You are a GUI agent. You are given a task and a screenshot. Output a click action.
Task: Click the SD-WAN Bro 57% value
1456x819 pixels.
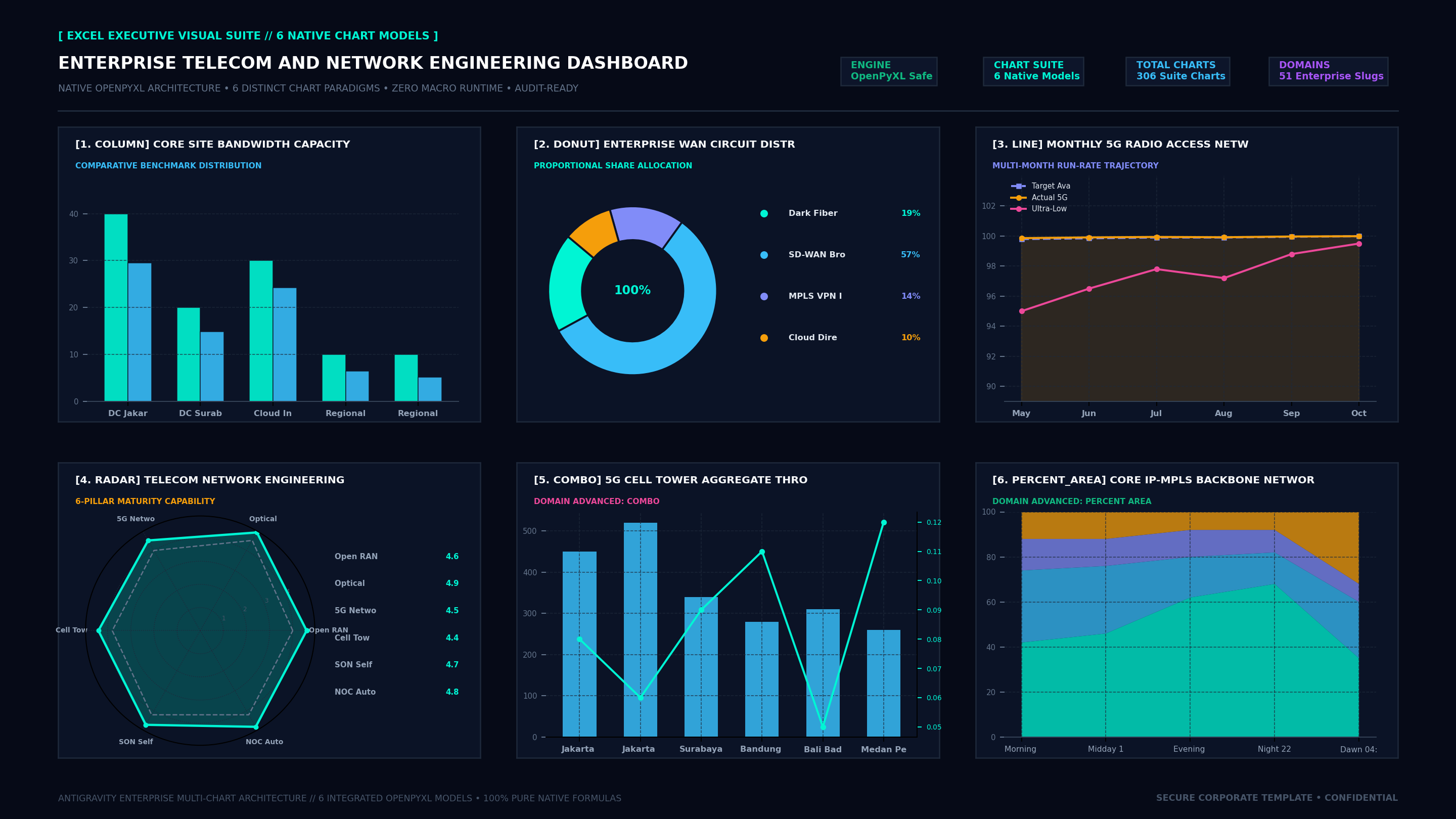tap(911, 255)
